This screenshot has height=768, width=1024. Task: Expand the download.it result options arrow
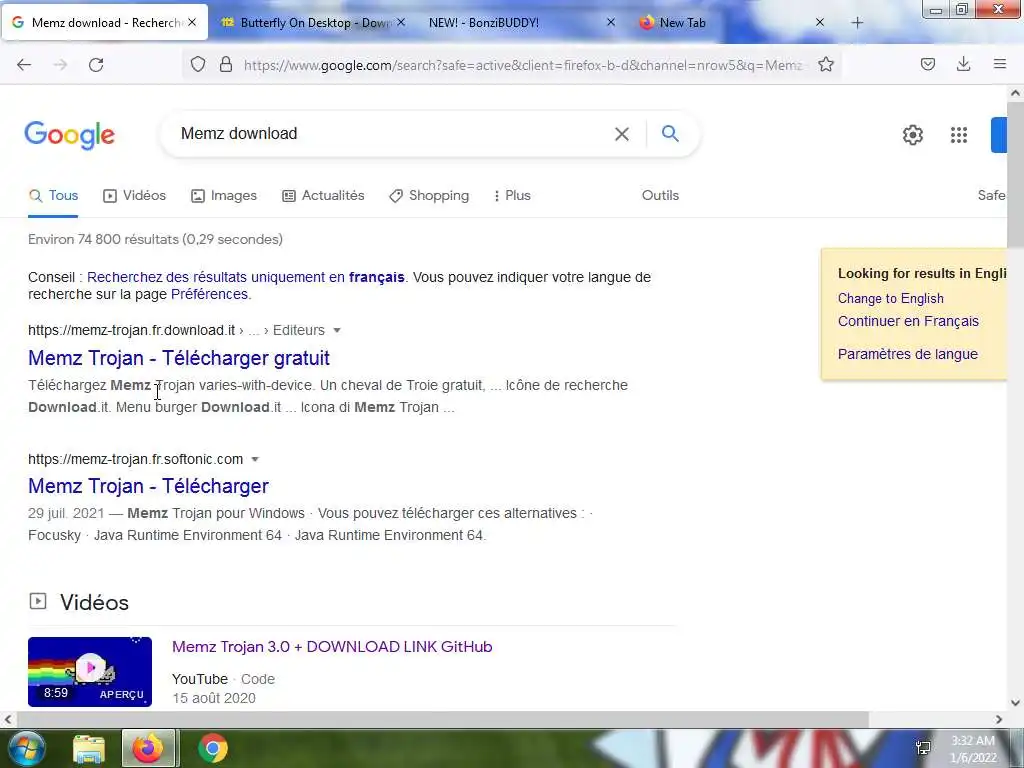337,330
